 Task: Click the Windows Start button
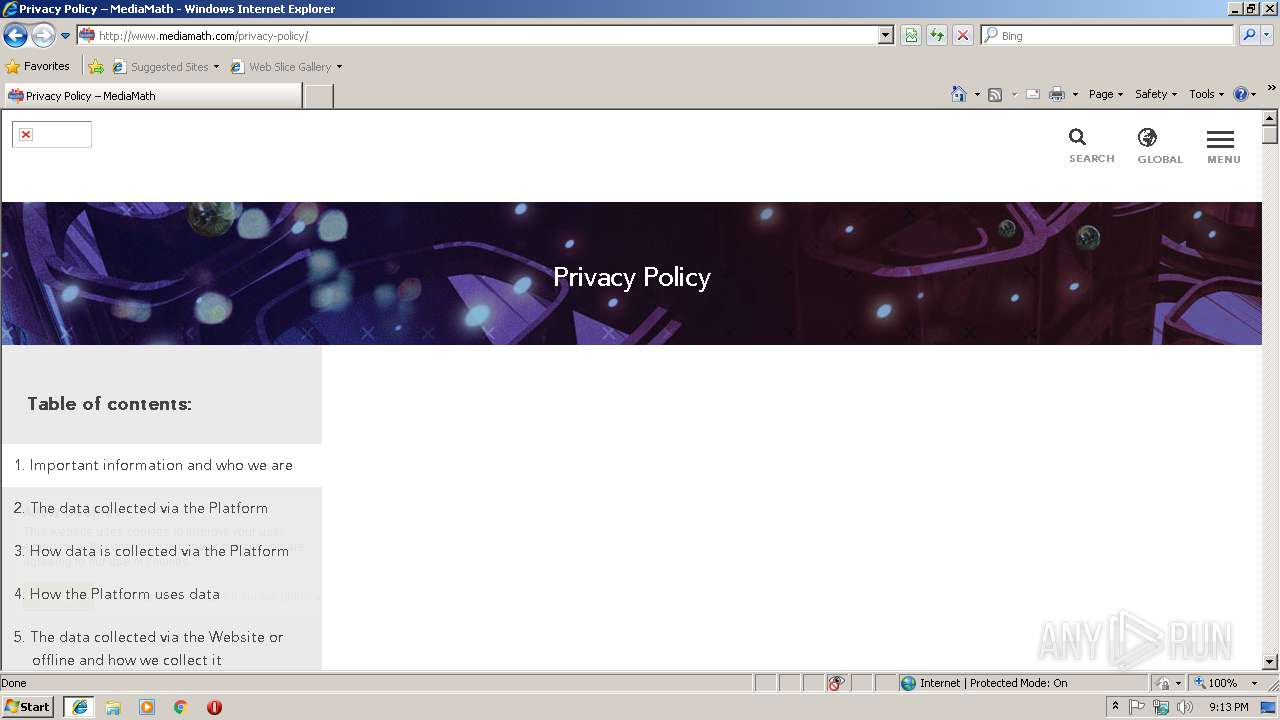coord(27,706)
